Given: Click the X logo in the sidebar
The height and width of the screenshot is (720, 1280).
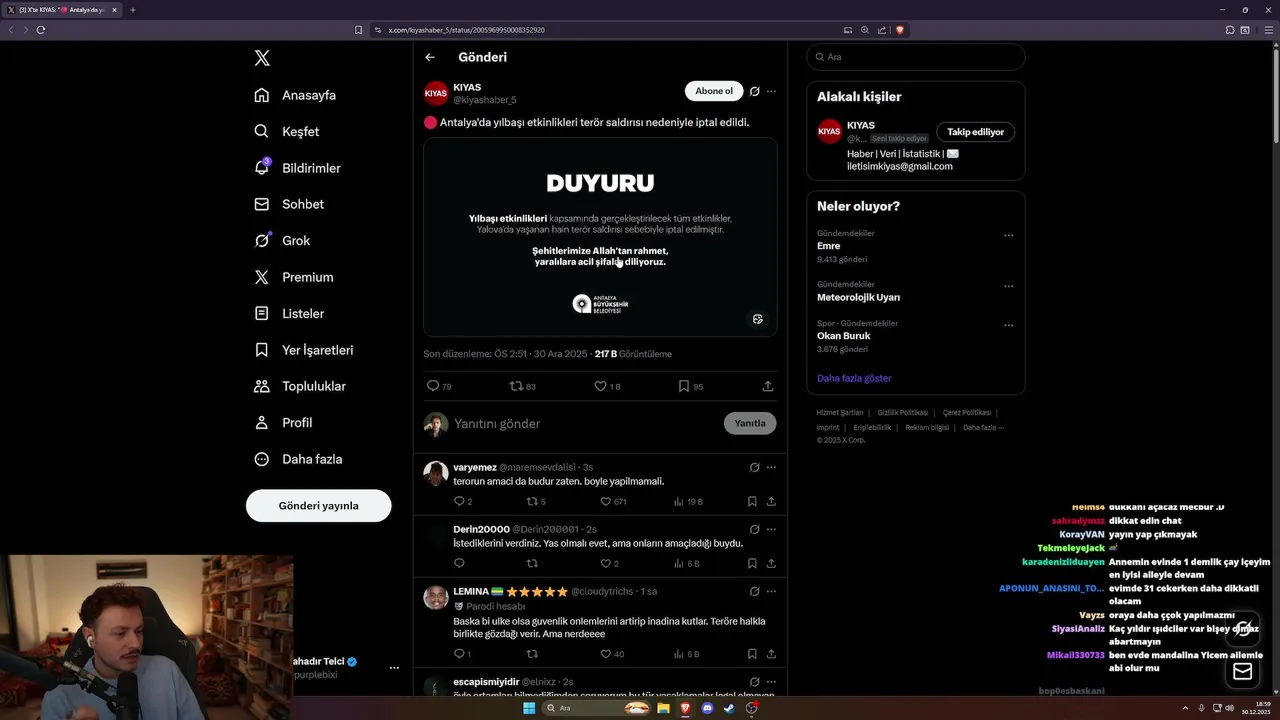Looking at the screenshot, I should click(262, 58).
